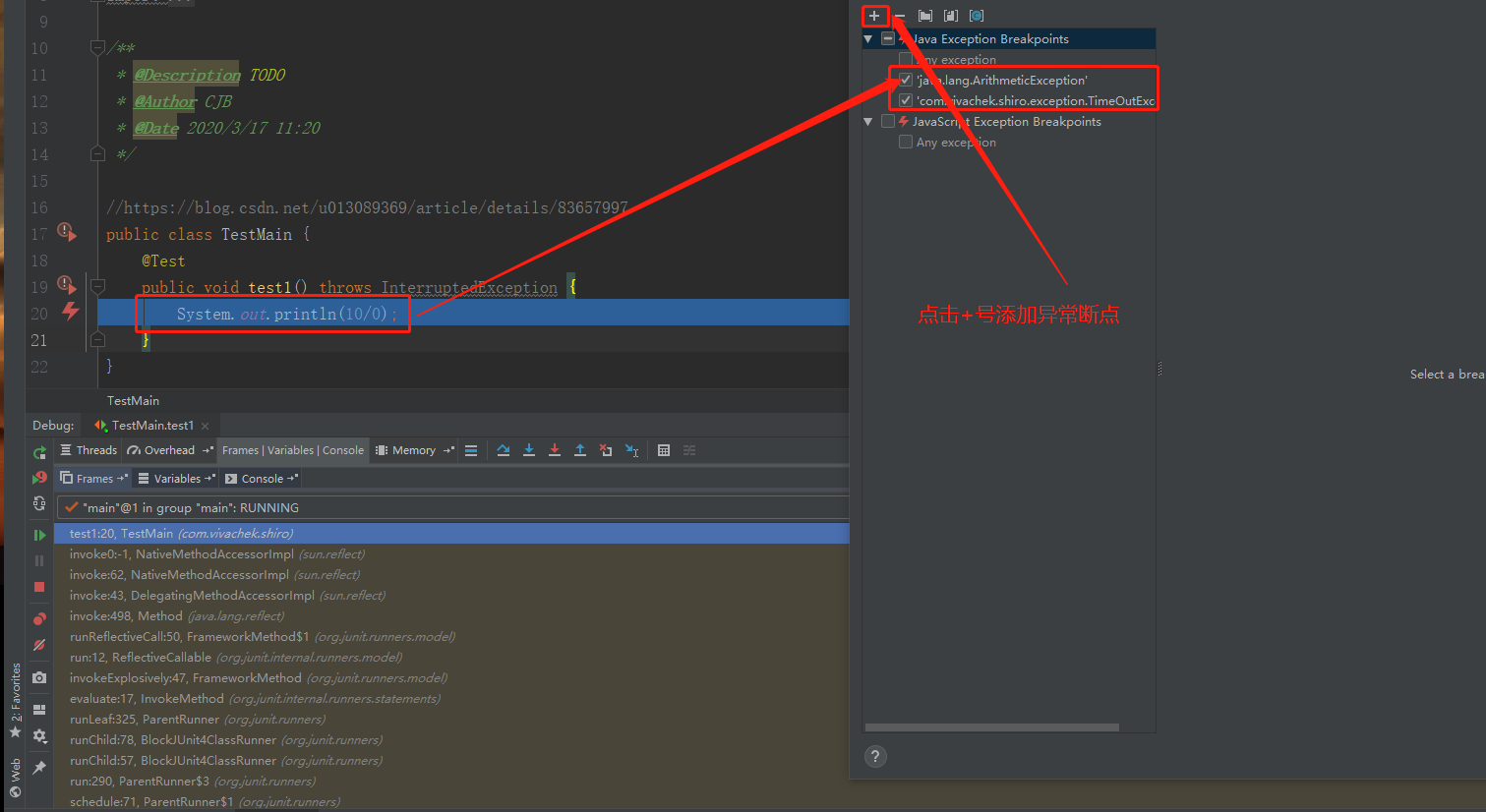The height and width of the screenshot is (812, 1486).
Task: Uncheck the TimeOutException breakpoint checkbox
Action: [x=906, y=100]
